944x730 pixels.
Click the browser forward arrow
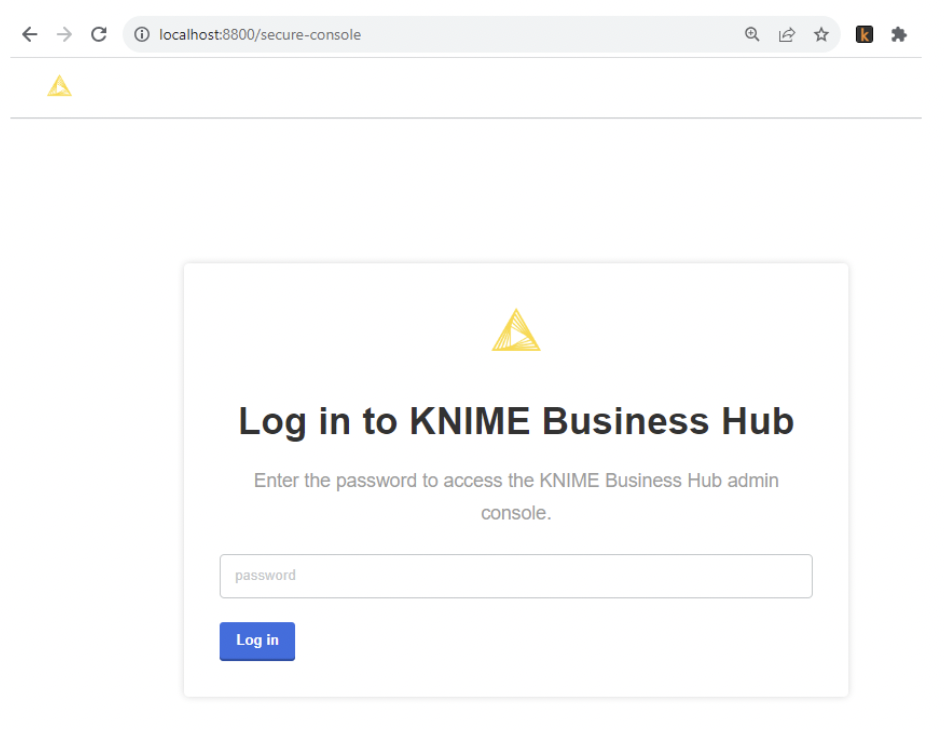64,34
